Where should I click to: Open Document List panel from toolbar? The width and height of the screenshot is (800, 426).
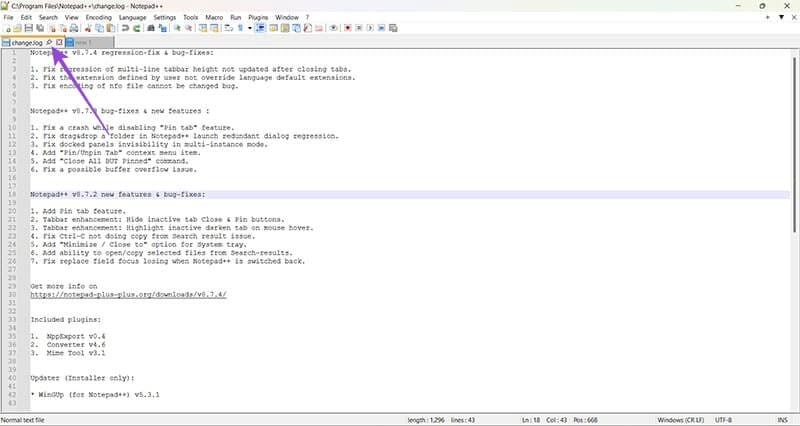tap(296, 28)
